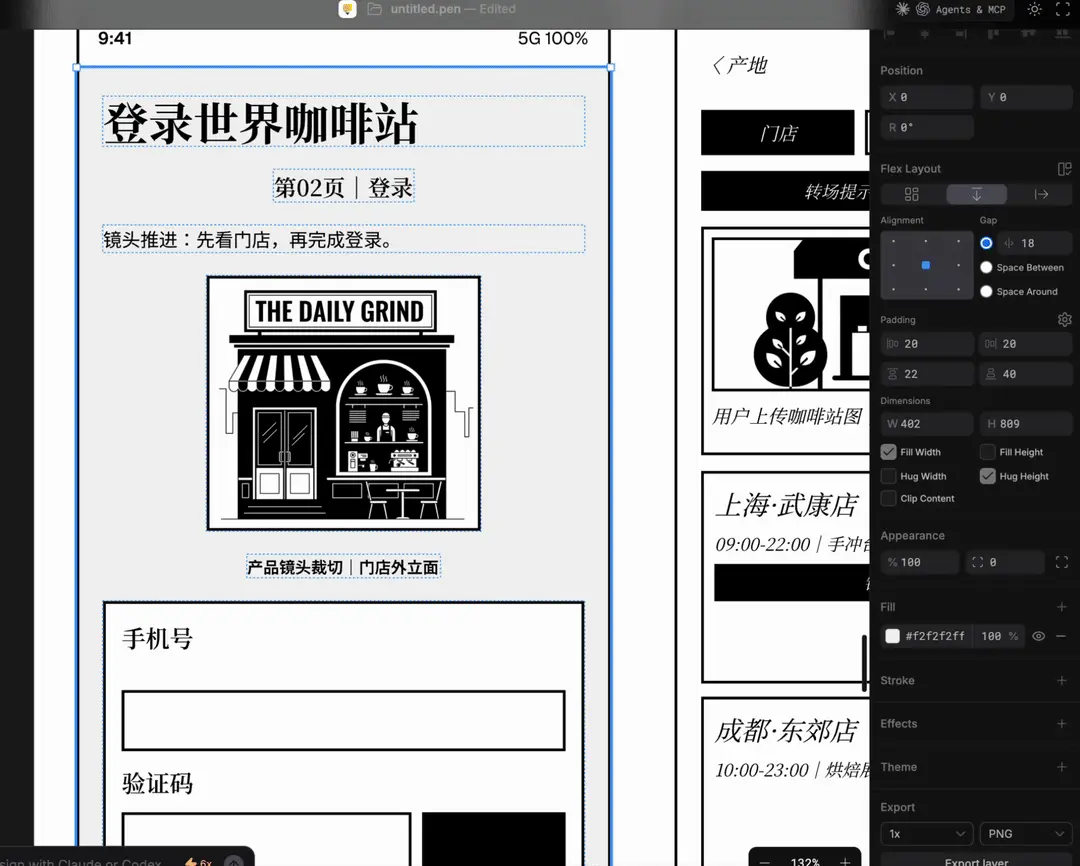Open the 1x export scale dropdown
The height and width of the screenshot is (866, 1080).
click(926, 833)
